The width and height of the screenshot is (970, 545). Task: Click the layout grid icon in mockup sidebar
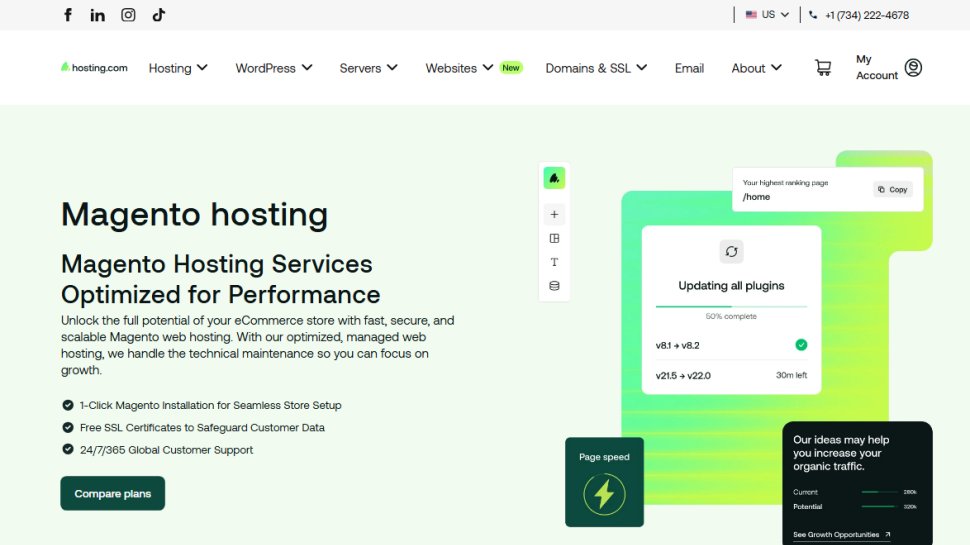554,238
